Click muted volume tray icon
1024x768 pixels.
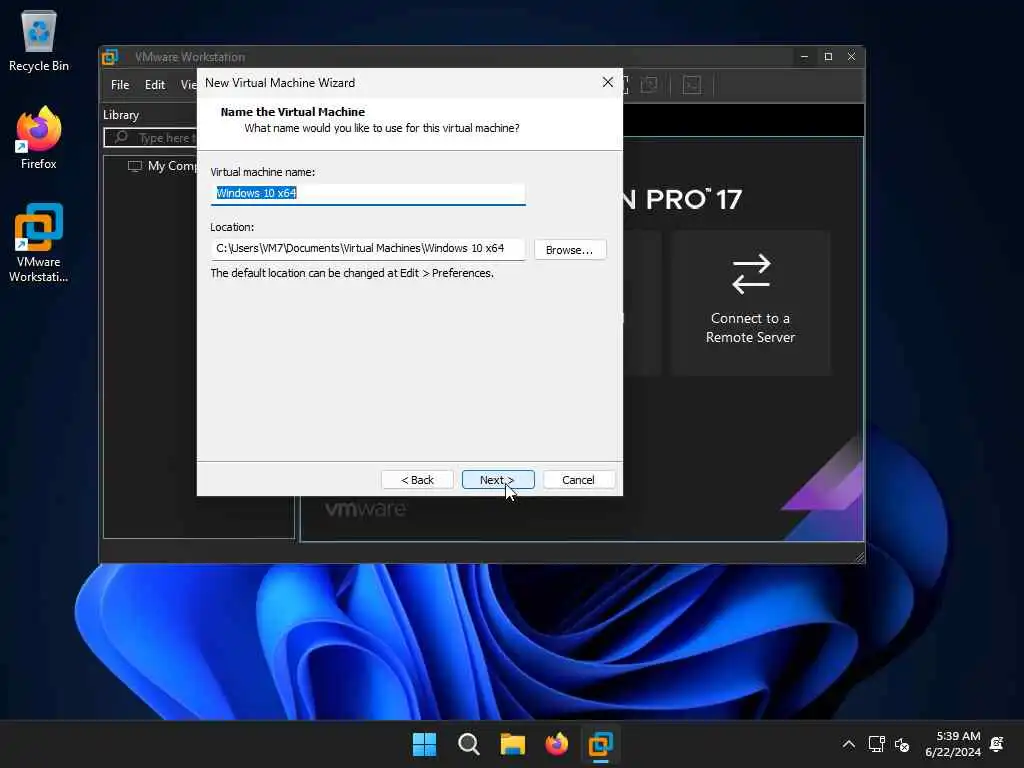902,744
